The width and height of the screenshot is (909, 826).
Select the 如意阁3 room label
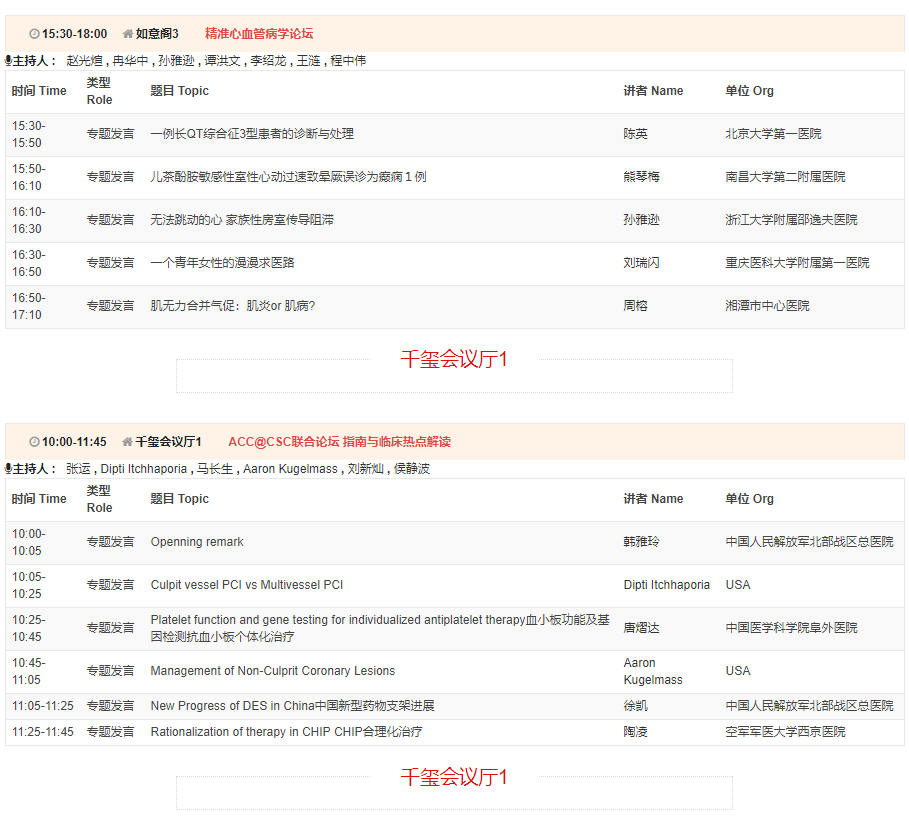157,34
